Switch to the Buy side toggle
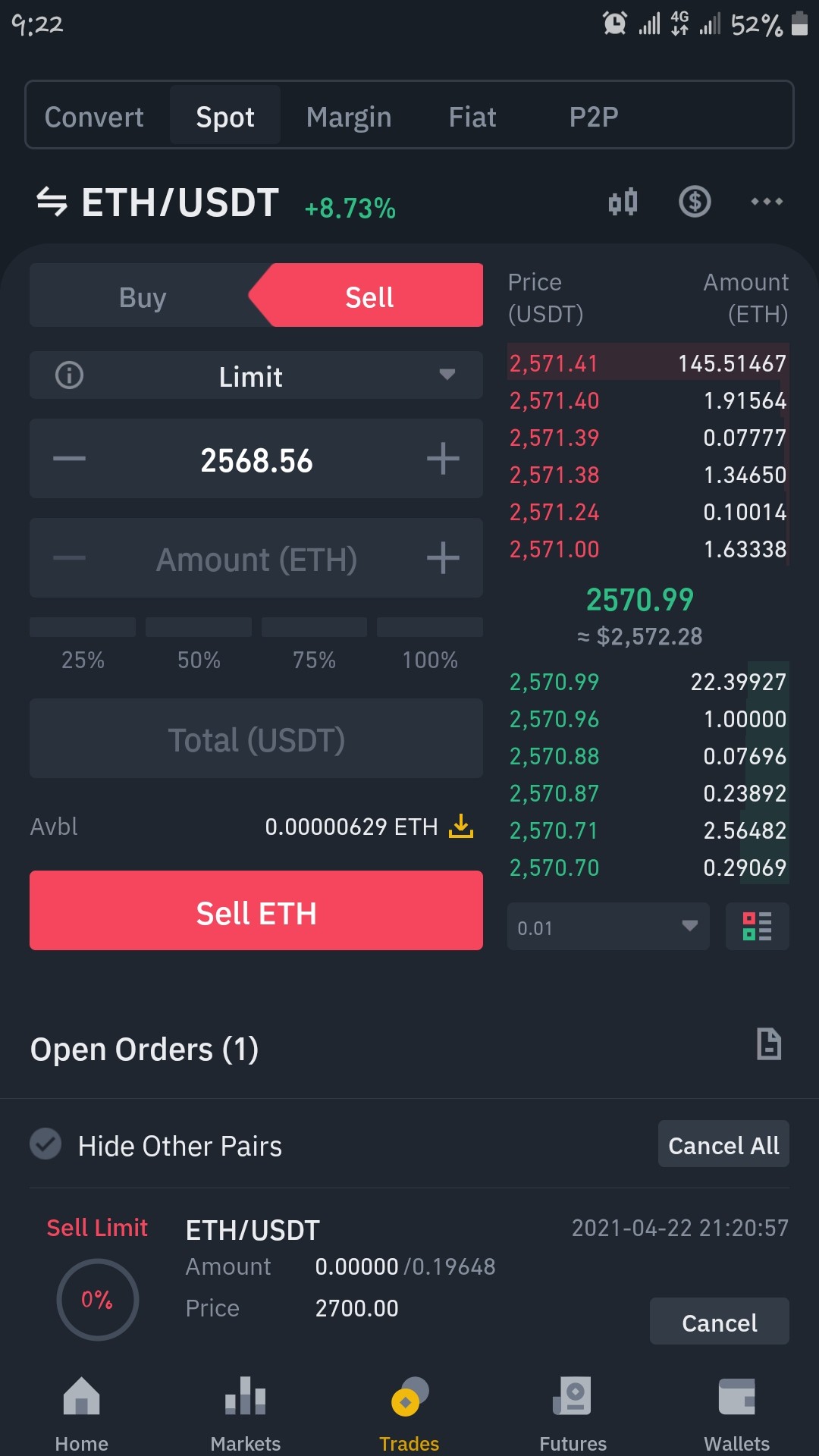Viewport: 819px width, 1456px height. (142, 297)
